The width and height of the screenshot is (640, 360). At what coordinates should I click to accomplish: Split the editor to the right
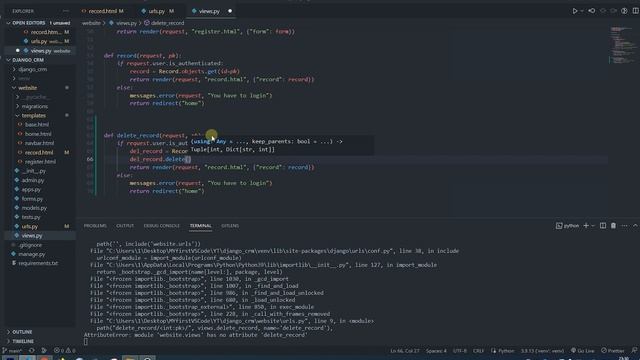tap(636, 11)
